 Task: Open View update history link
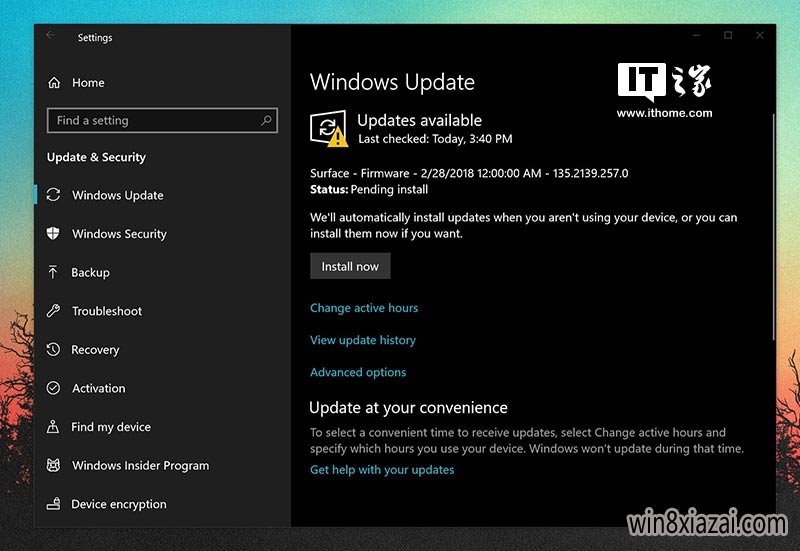(x=363, y=340)
